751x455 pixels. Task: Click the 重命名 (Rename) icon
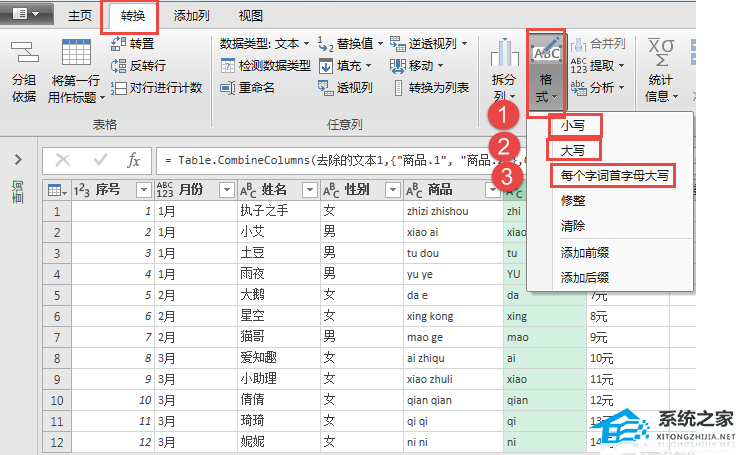pyautogui.click(x=229, y=87)
